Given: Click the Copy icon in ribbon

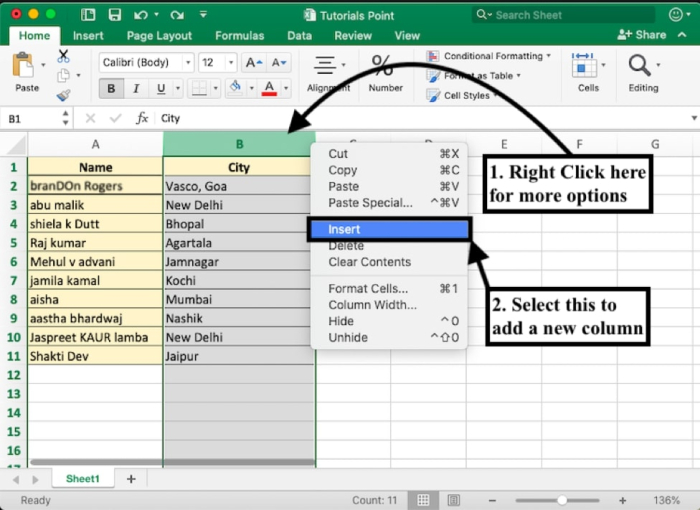Looking at the screenshot, I should click(x=63, y=75).
